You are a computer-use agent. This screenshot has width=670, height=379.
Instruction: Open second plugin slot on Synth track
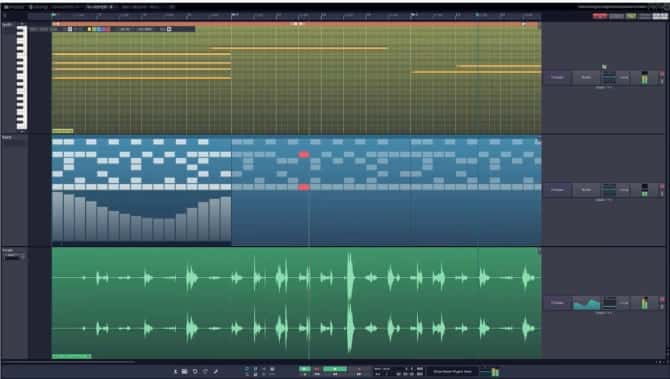click(586, 77)
